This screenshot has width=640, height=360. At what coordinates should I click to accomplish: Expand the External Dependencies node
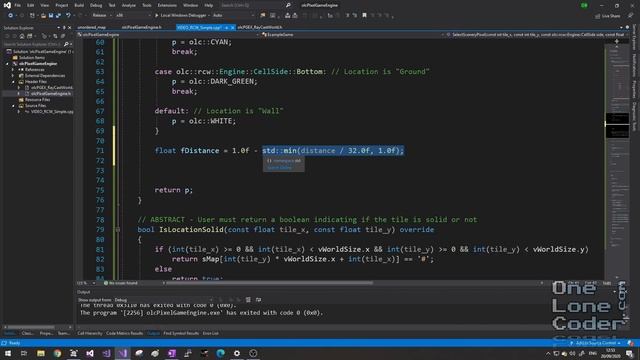pyautogui.click(x=13, y=76)
